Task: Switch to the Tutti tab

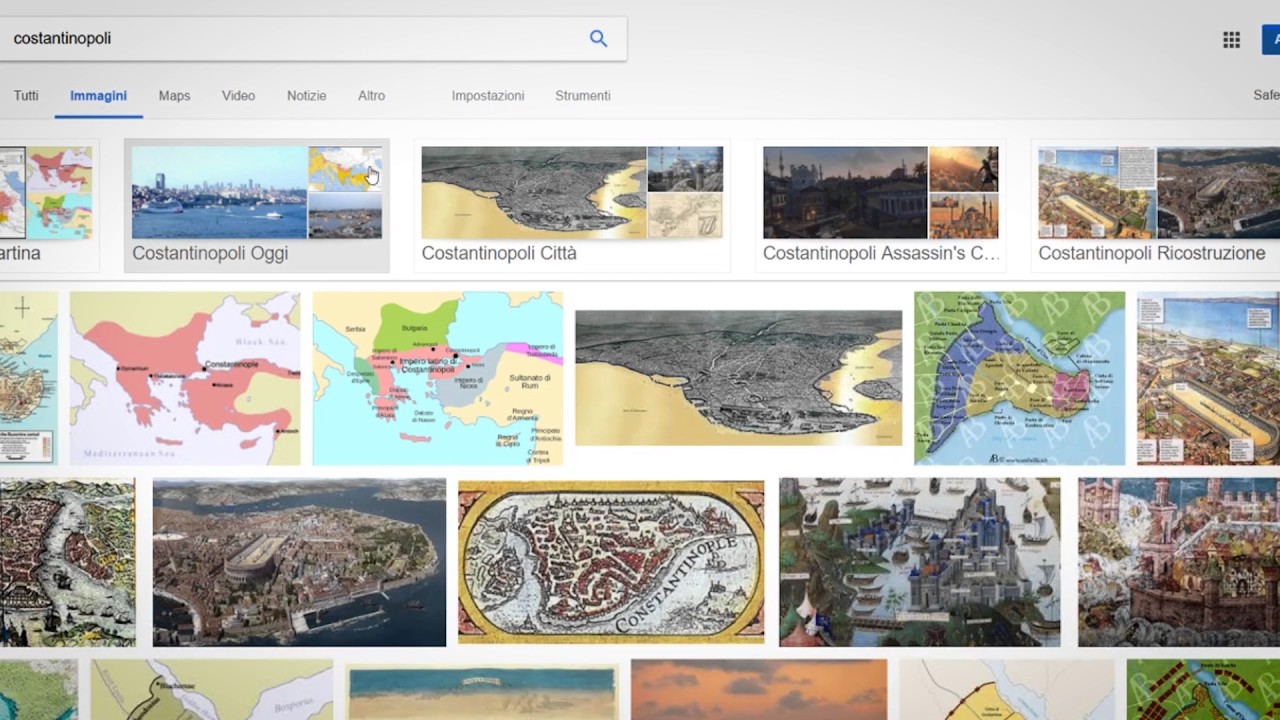Action: pyautogui.click(x=26, y=96)
